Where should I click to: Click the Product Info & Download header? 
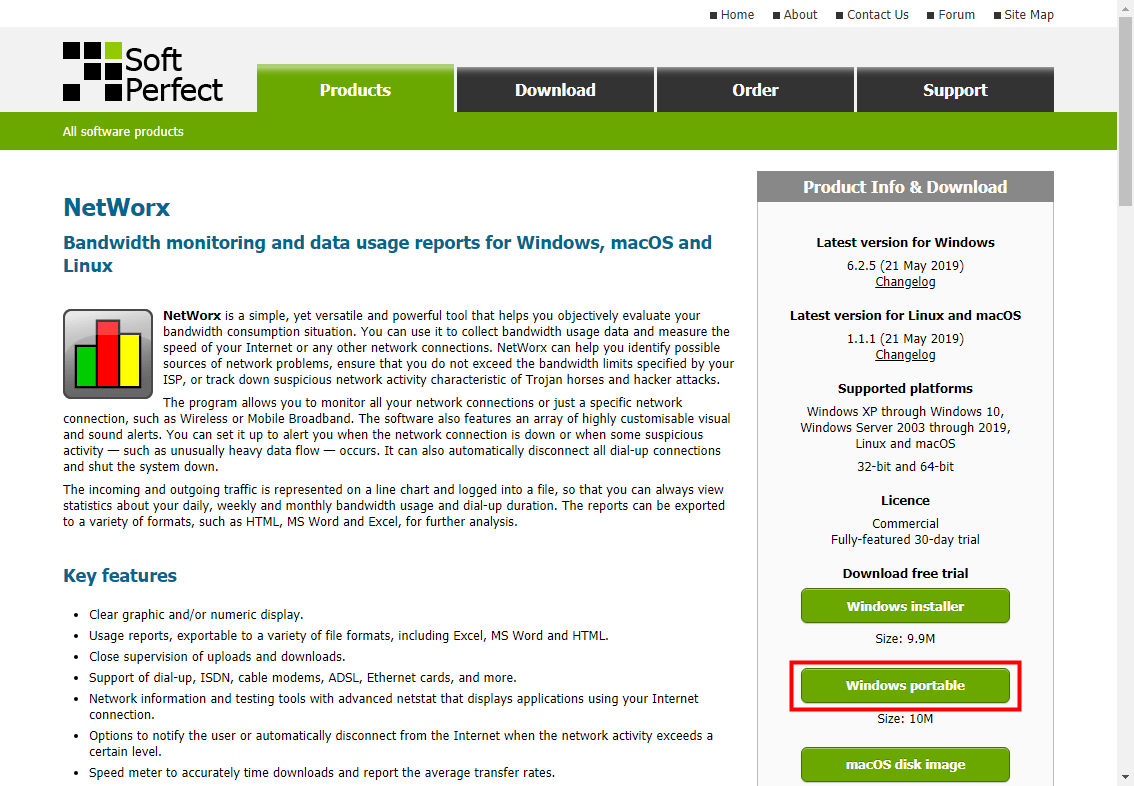(x=905, y=187)
